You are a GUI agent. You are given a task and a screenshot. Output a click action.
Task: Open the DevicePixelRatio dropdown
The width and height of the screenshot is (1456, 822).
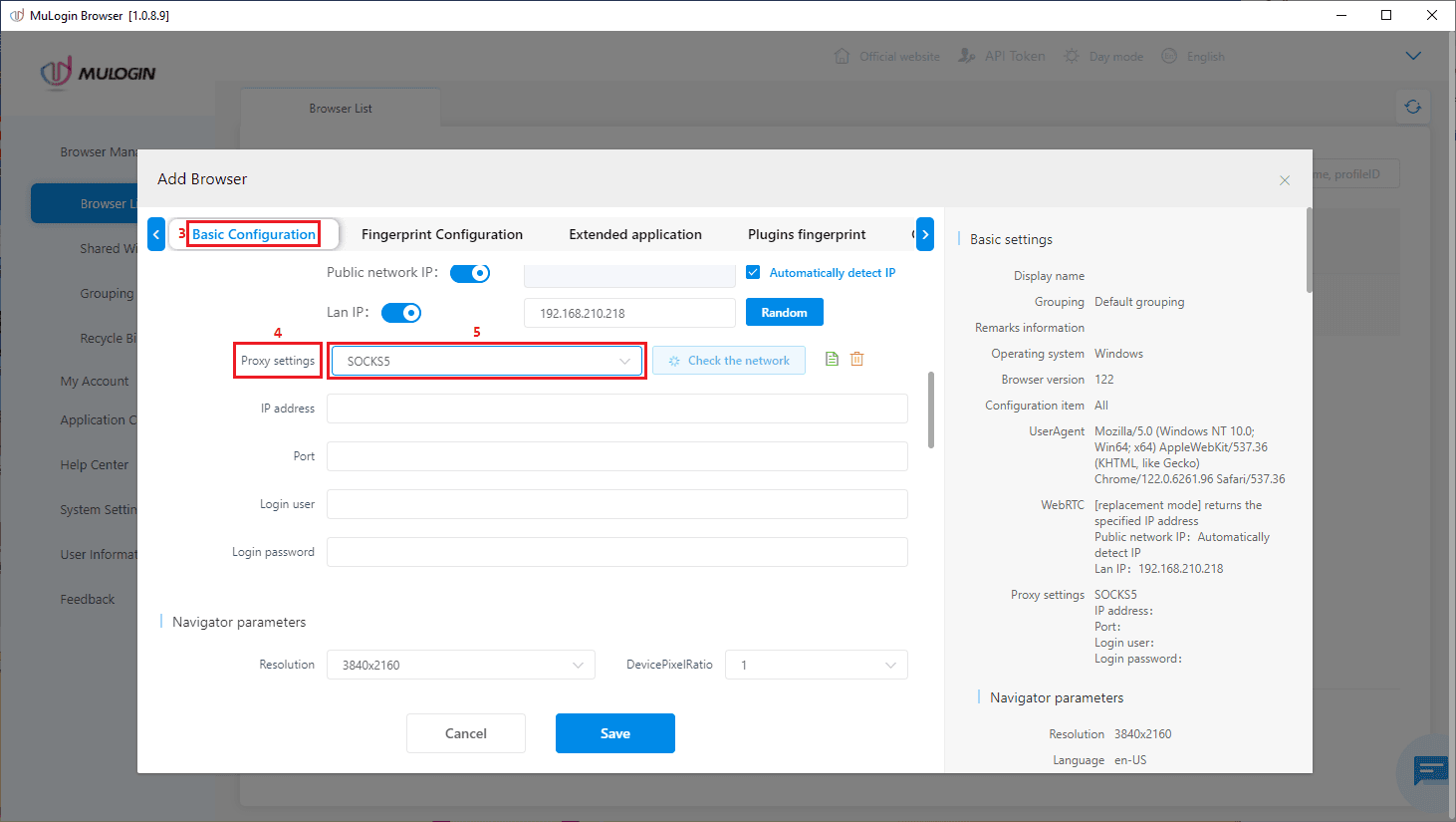817,665
